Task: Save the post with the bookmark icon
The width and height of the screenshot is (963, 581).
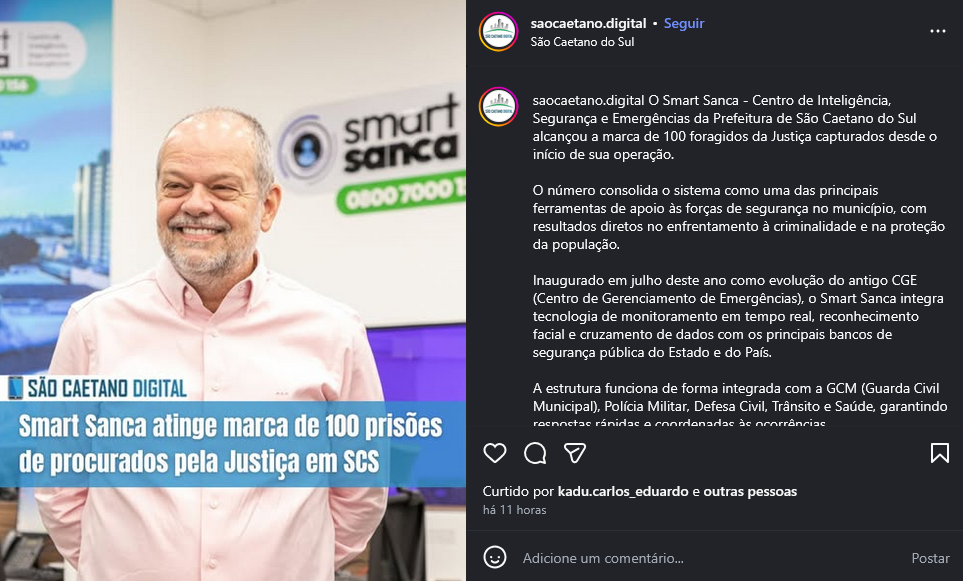Action: [940, 453]
